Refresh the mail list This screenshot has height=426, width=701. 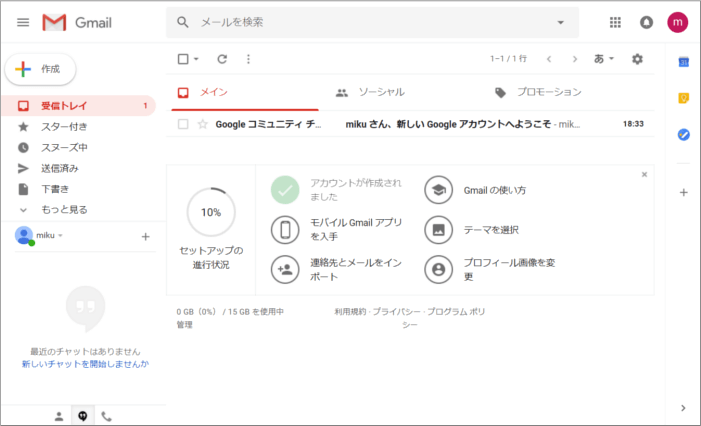(222, 59)
